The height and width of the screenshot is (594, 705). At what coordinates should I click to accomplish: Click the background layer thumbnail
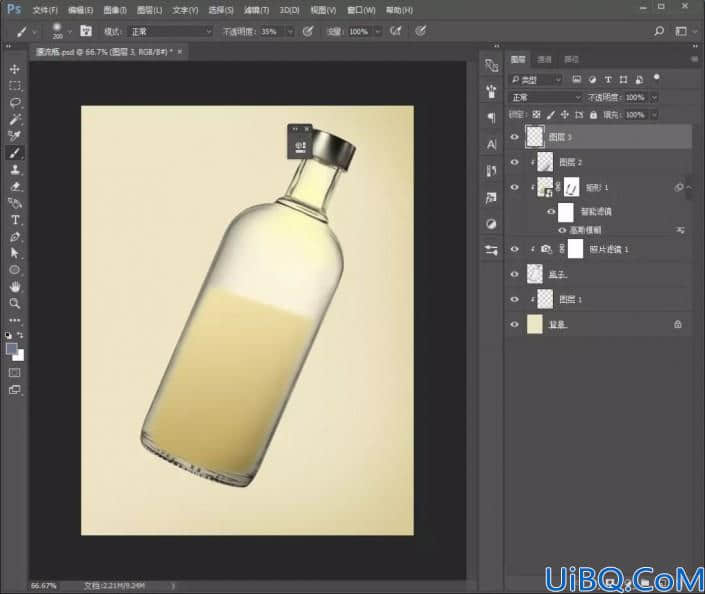(x=535, y=324)
